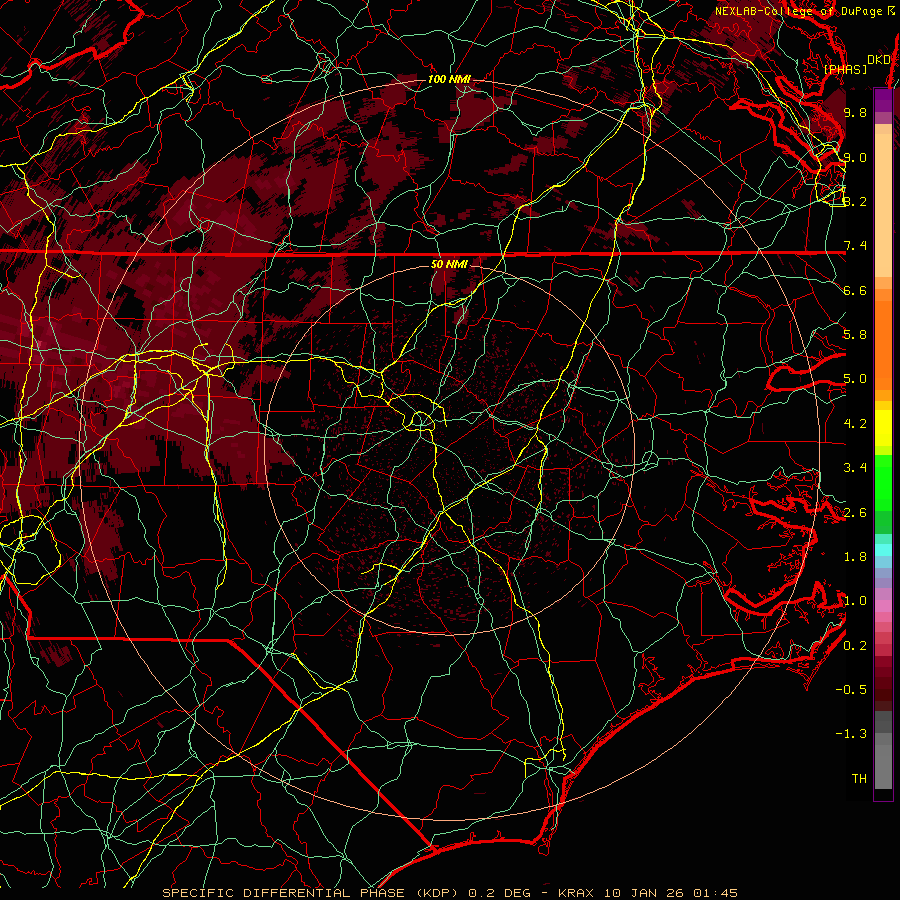Click the NEXLAB-College of DuPage credit text

[x=798, y=11]
